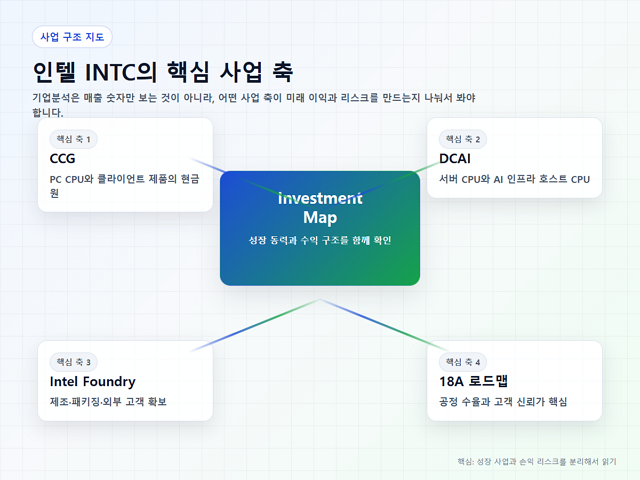
Task: Click the '핵심 축 3' badge
Action: [x=73, y=362]
